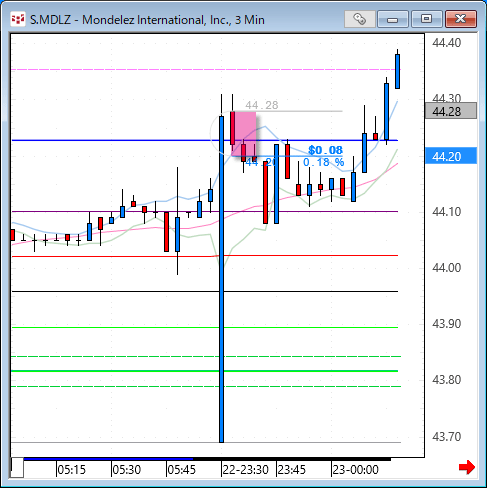The height and width of the screenshot is (488, 487).
Task: Click the 44.40 price scale label
Action: [446, 43]
